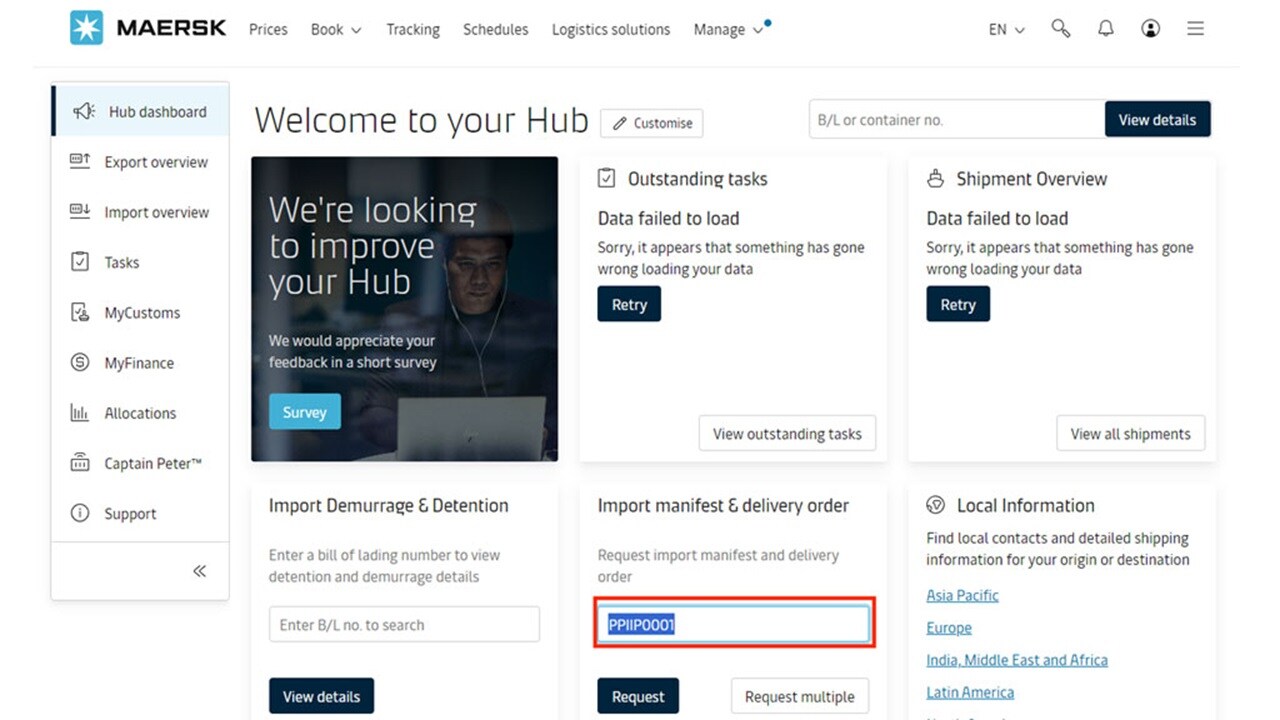Collapse the sidebar with double chevron
The height and width of the screenshot is (720, 1280).
pos(199,571)
